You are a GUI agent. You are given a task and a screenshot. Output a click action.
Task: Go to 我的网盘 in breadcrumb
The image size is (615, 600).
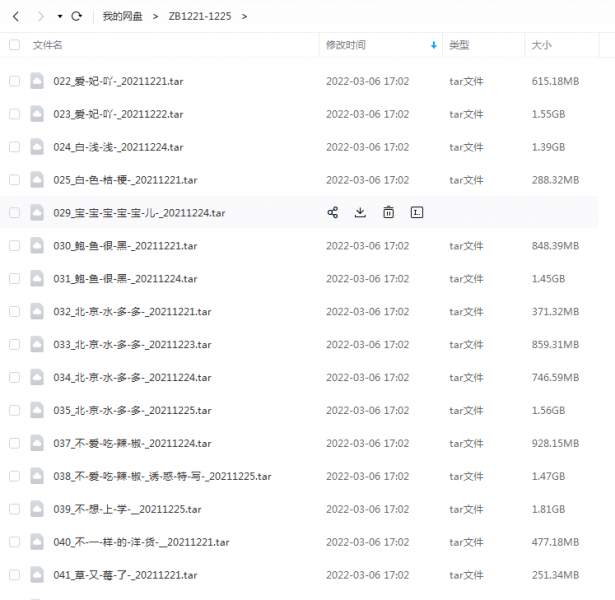[x=122, y=17]
